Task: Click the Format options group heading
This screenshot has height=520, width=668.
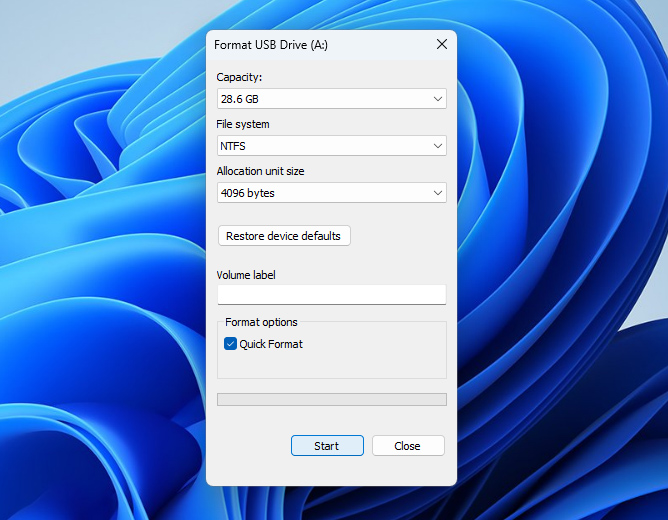Action: point(261,322)
